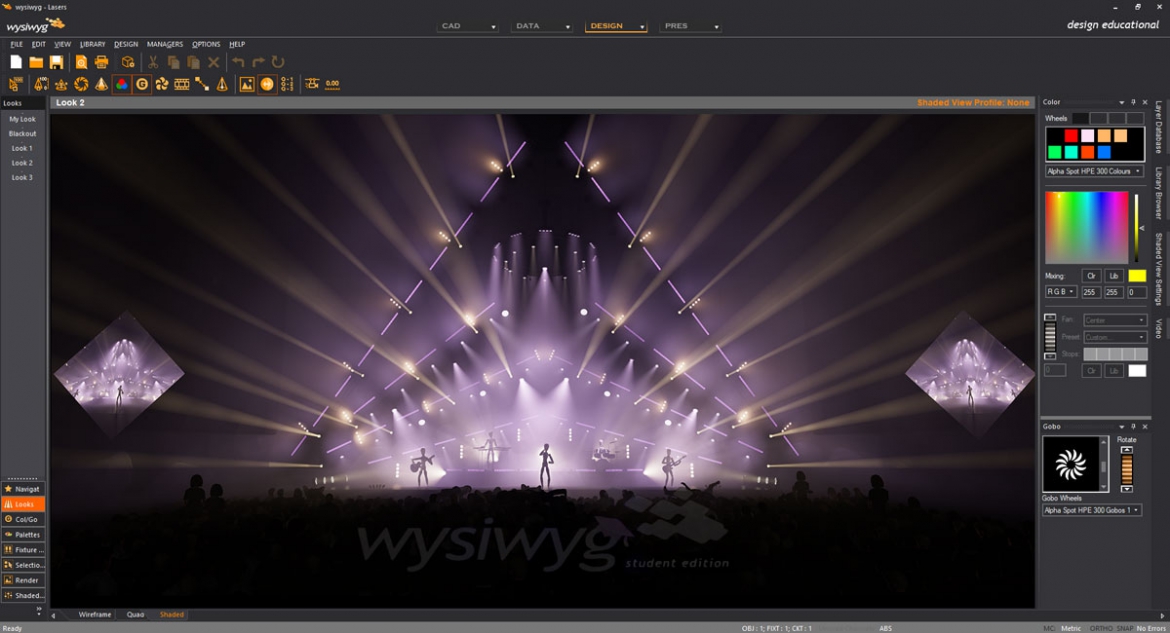
Task: Open print preview from the toolbar
Action: [x=81, y=62]
